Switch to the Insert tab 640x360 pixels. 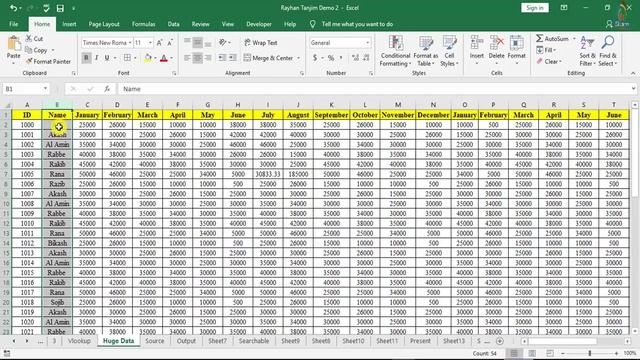69,24
